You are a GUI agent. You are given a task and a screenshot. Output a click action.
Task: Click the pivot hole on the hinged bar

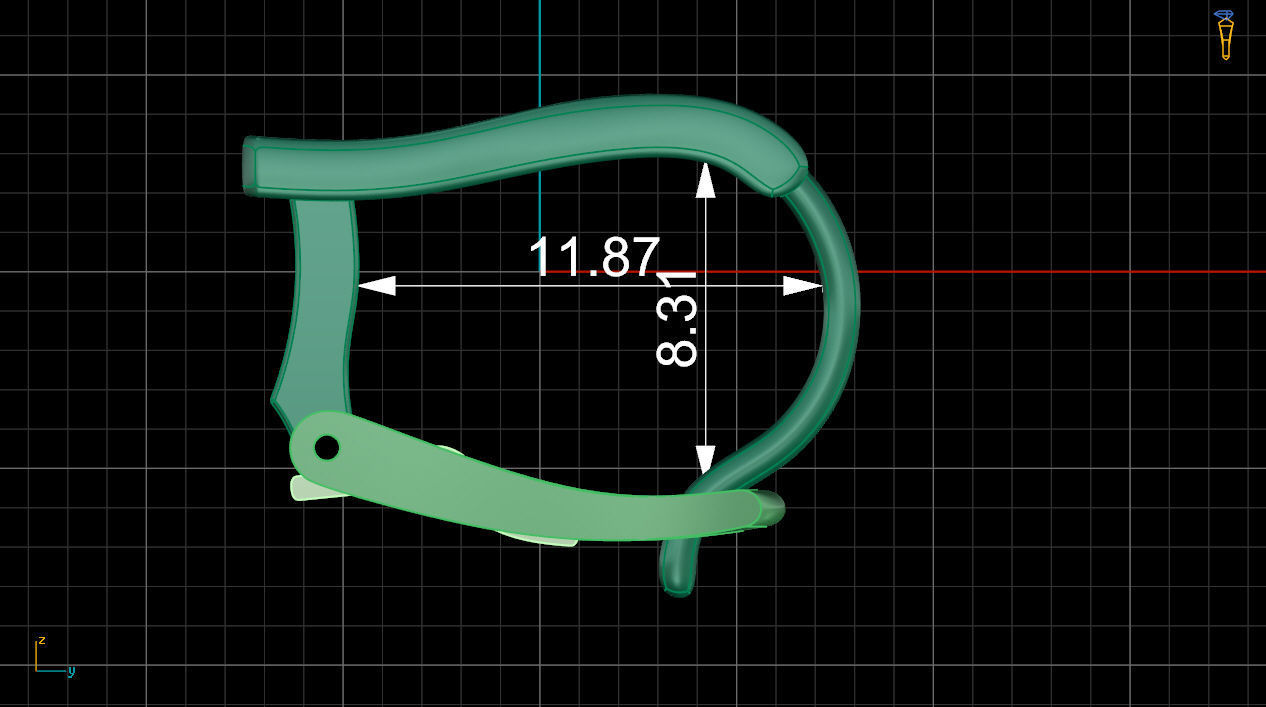click(327, 447)
